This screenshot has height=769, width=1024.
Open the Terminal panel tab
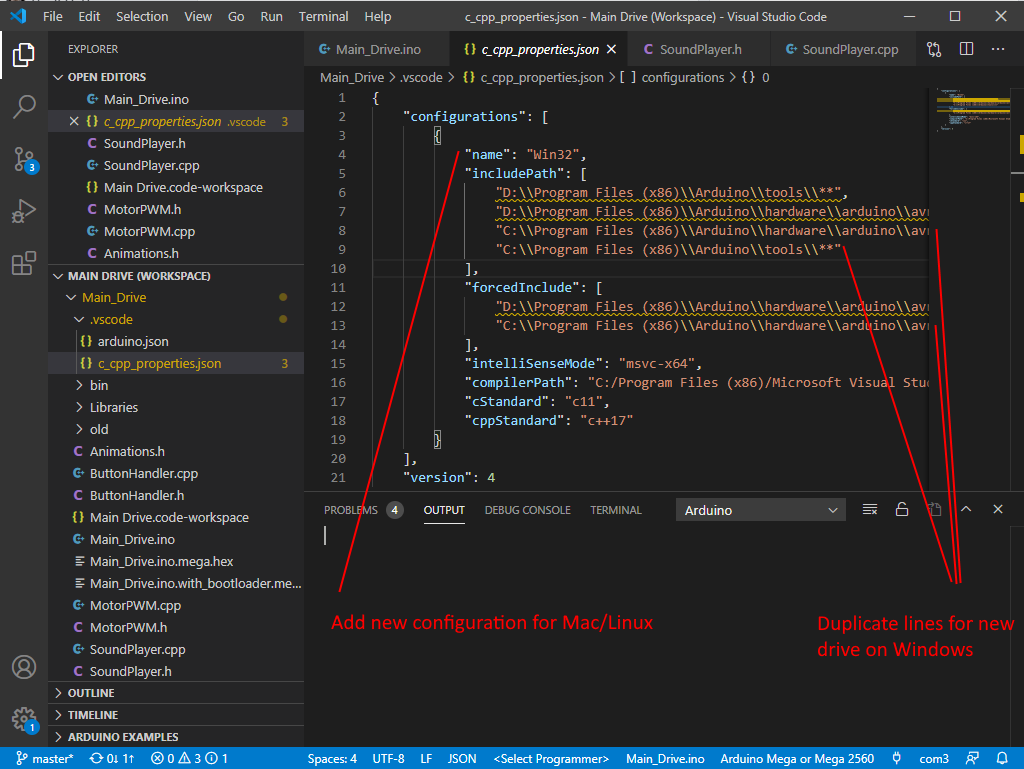(616, 510)
